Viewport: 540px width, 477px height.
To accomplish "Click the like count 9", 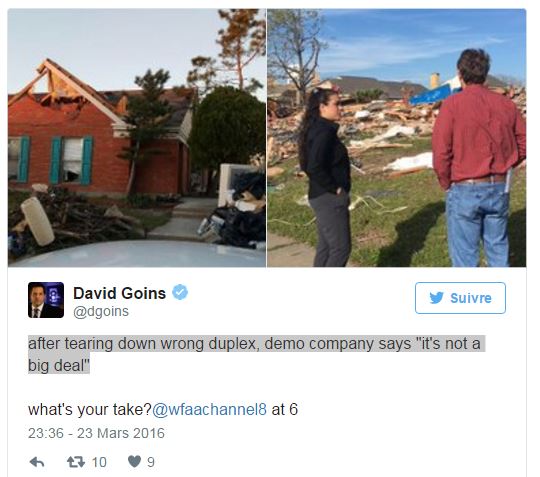I will pos(151,462).
